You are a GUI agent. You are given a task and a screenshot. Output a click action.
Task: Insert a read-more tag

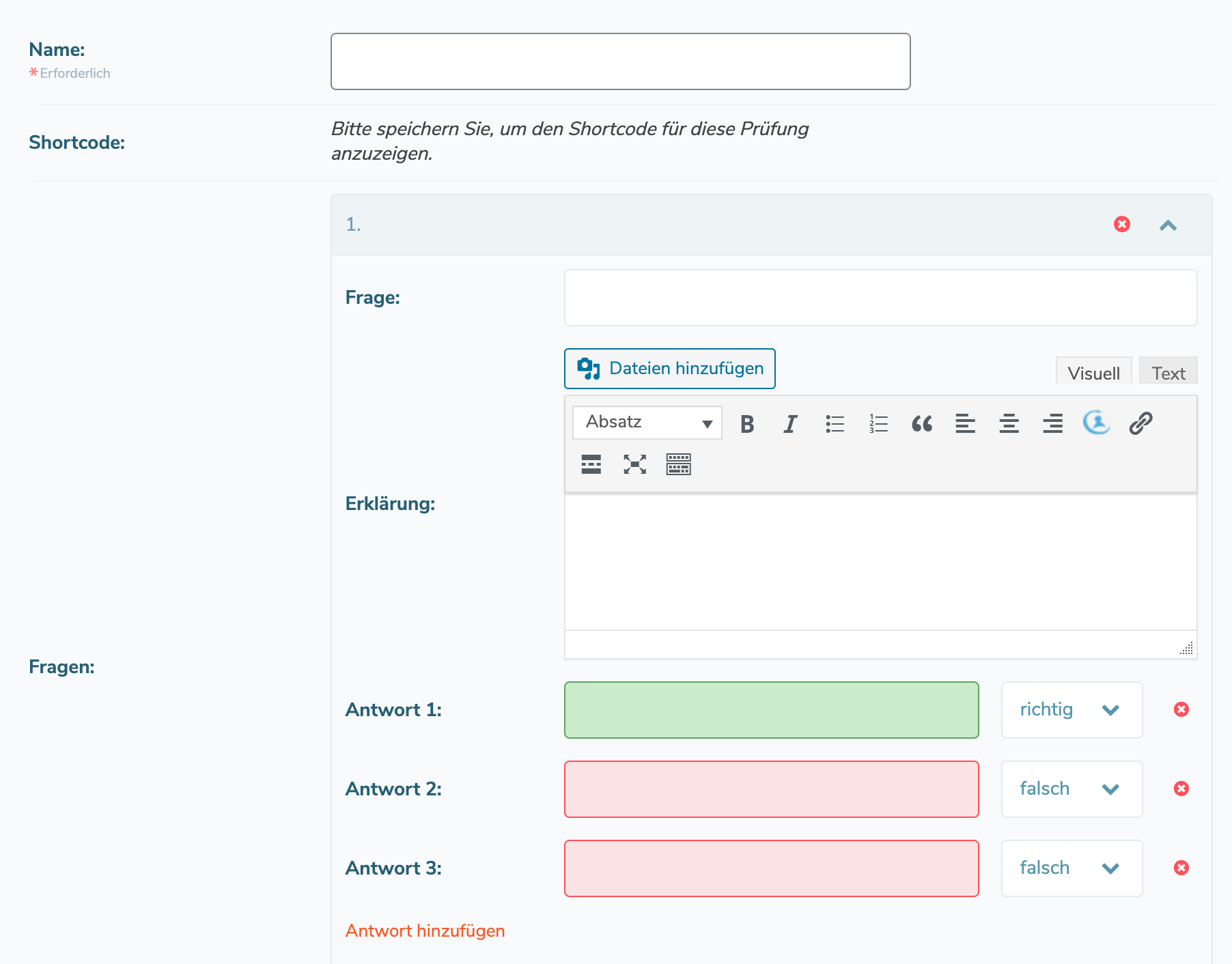591,464
